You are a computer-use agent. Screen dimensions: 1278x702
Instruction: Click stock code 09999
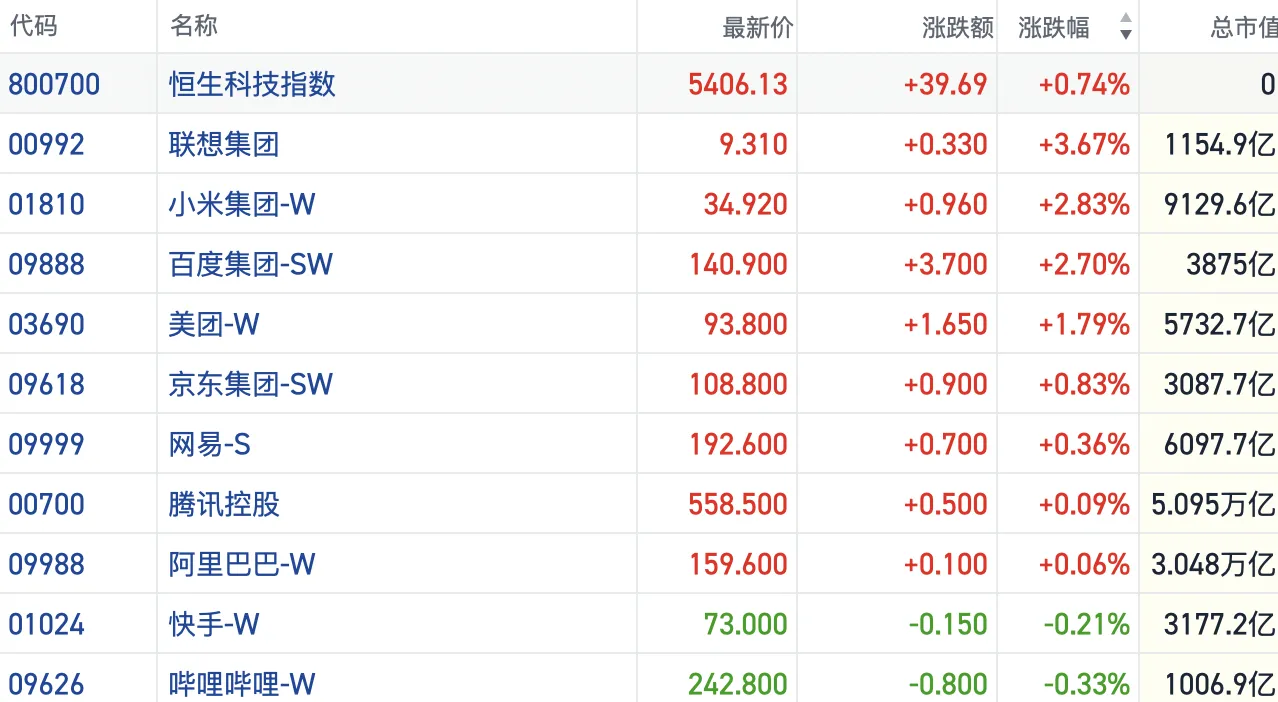tap(46, 444)
